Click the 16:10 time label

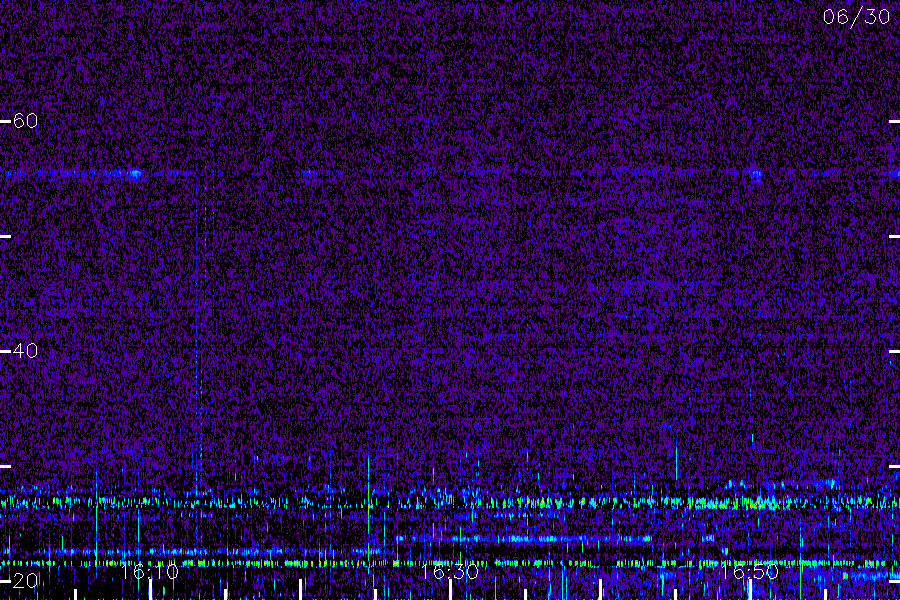pos(149,571)
